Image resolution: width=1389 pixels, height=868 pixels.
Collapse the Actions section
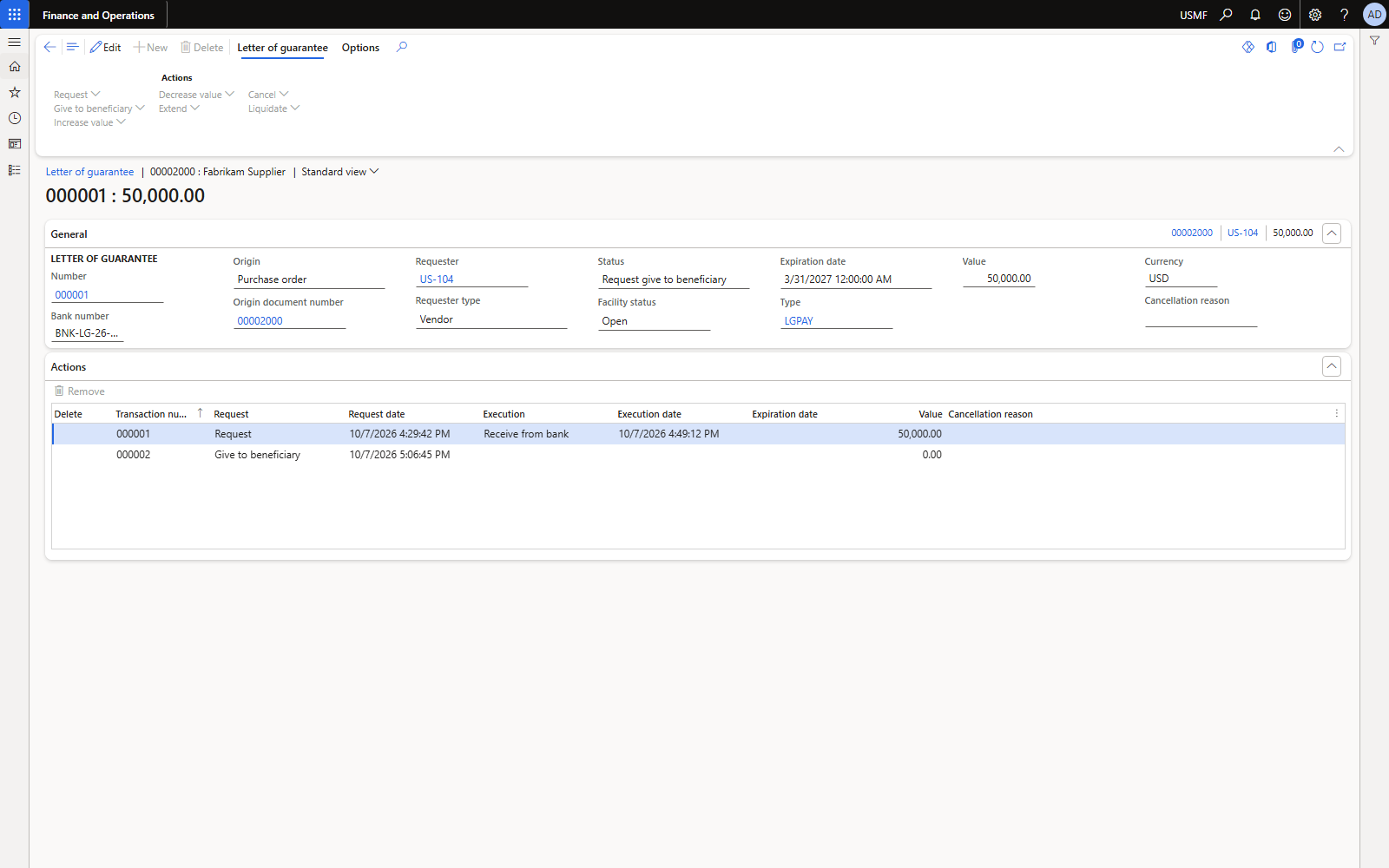click(x=1332, y=366)
